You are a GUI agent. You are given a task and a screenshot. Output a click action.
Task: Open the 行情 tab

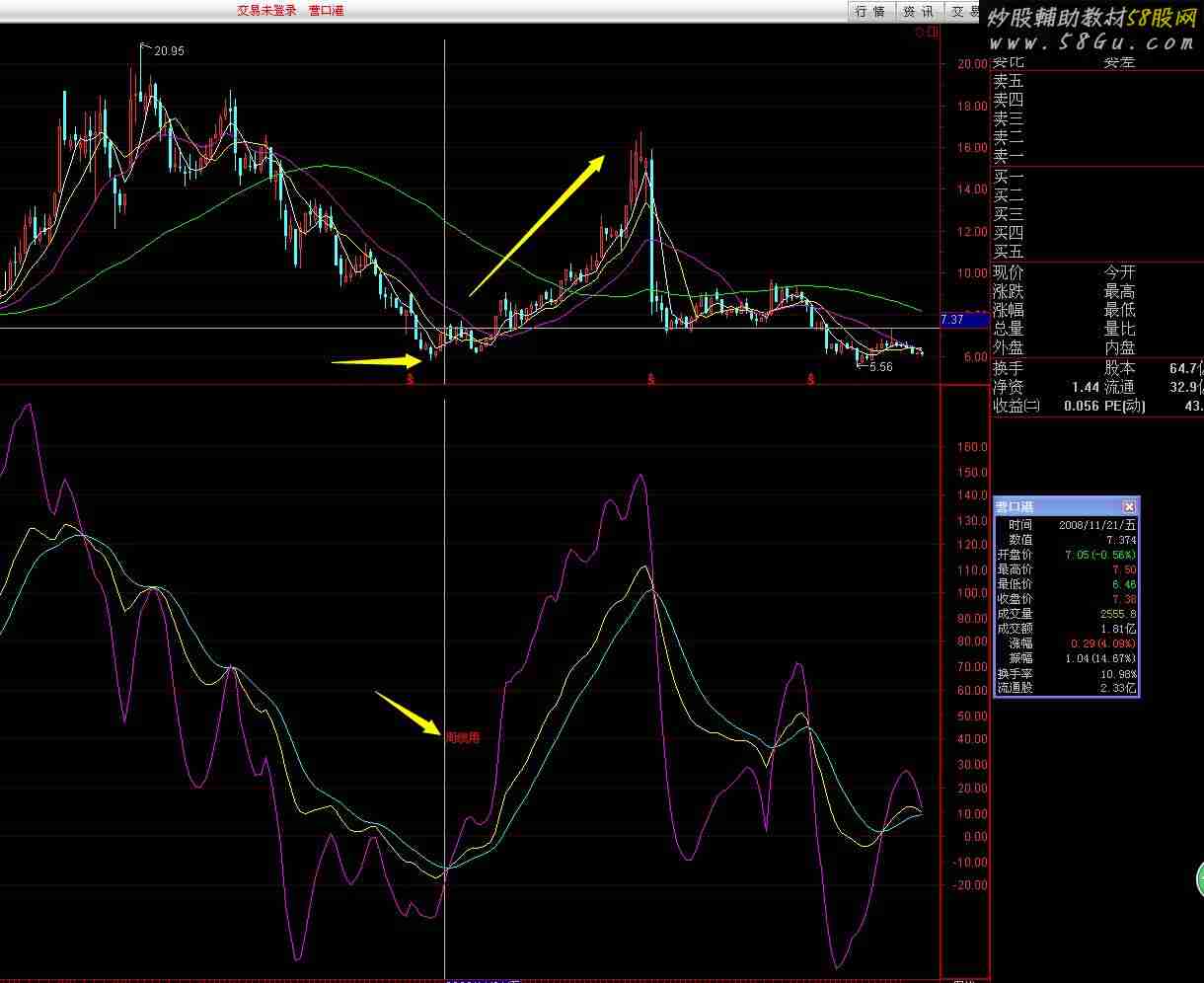870,12
